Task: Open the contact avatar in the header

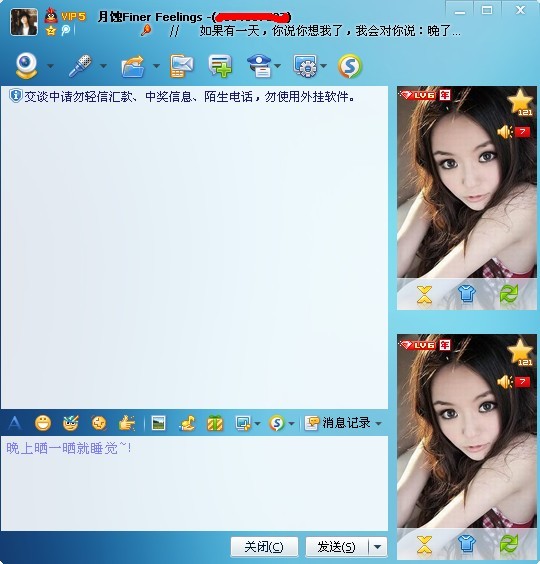Action: click(24, 22)
